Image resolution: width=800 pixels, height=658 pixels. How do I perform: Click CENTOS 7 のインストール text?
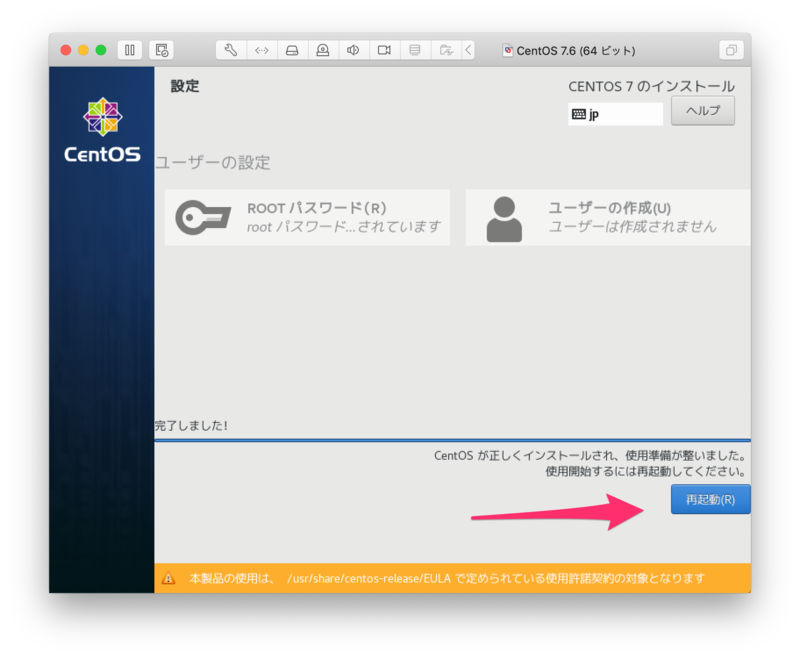[x=652, y=86]
